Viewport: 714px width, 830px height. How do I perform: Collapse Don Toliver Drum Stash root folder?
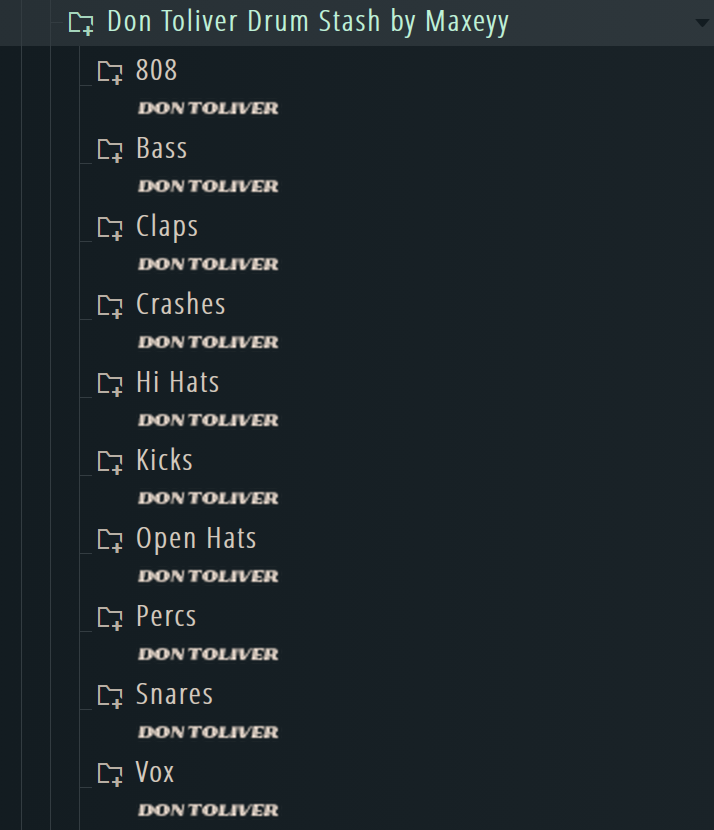81,23
